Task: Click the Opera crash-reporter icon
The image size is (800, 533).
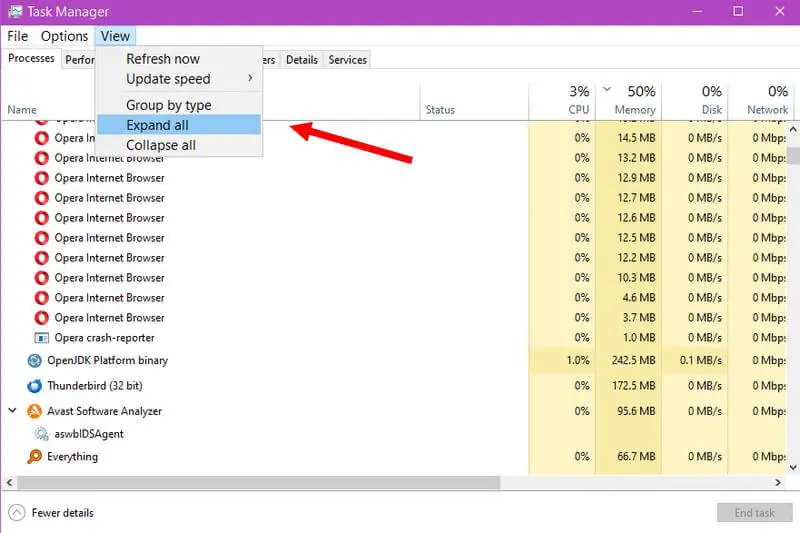Action: pyautogui.click(x=41, y=338)
